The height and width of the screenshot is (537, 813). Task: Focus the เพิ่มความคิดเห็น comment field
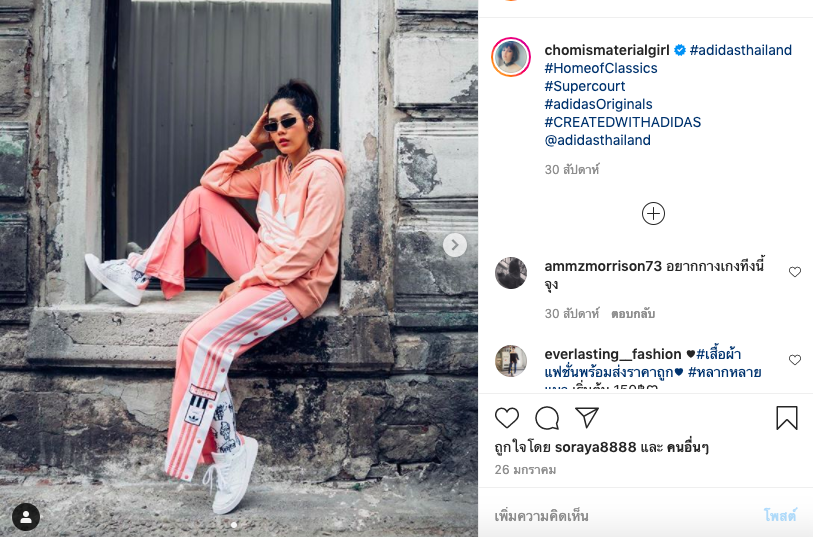pos(622,516)
